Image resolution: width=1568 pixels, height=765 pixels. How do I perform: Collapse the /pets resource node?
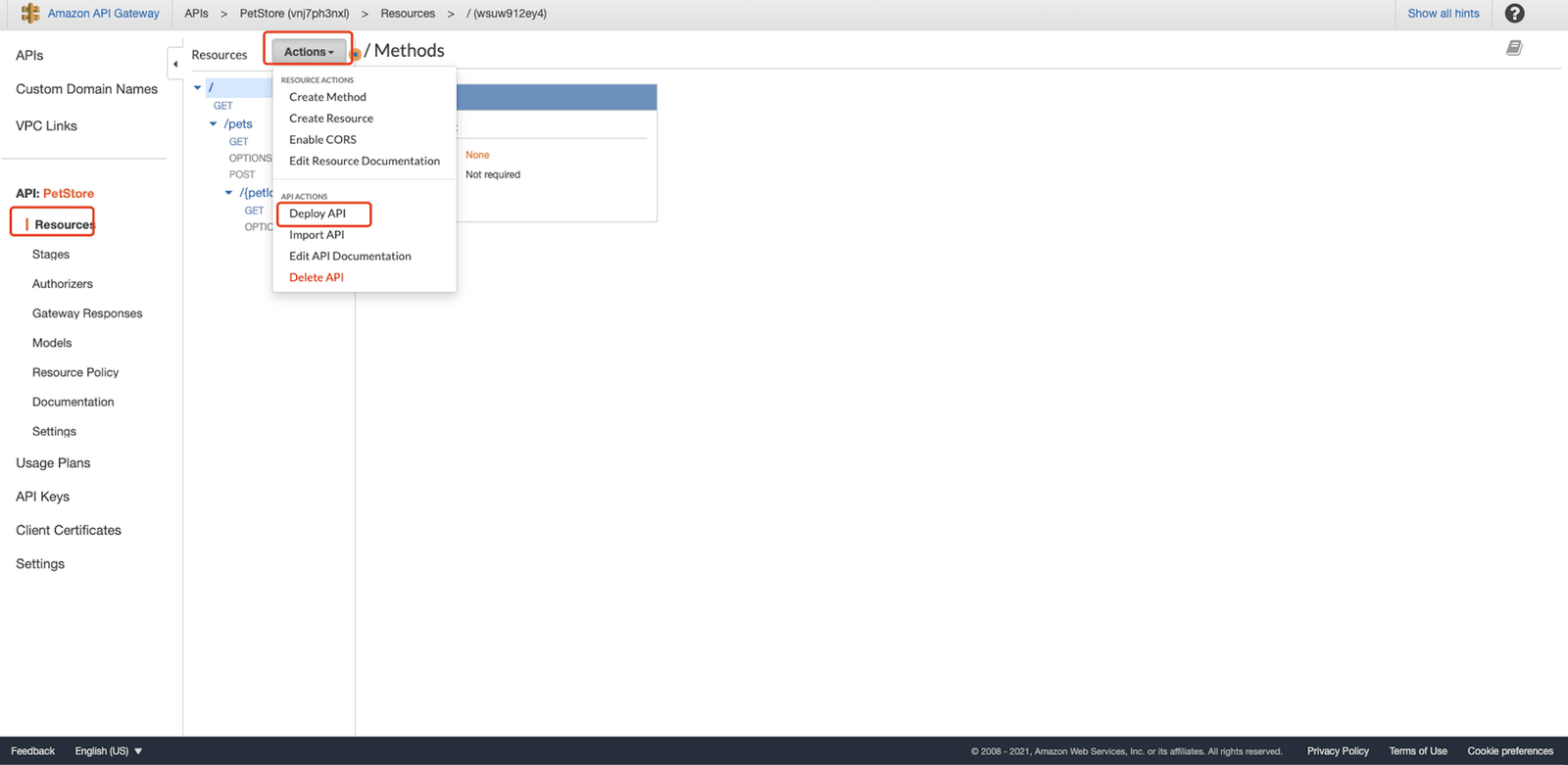click(x=214, y=124)
